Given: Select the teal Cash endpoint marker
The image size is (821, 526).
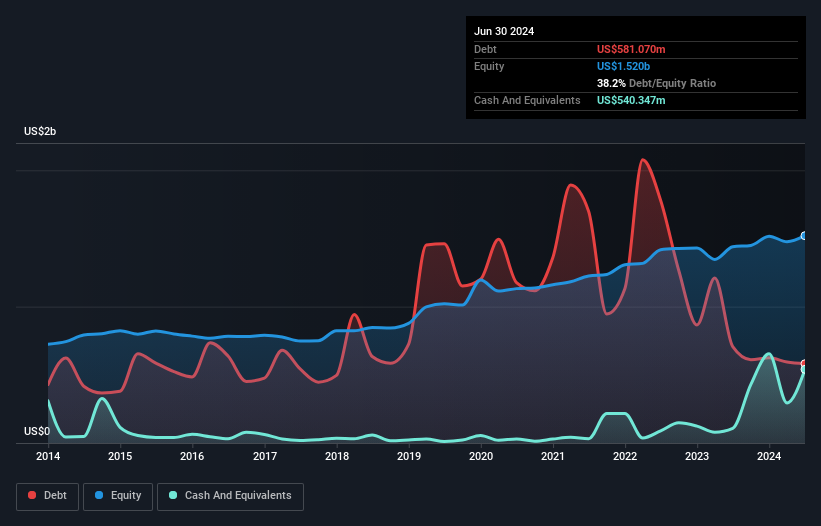Looking at the screenshot, I should pos(804,370).
